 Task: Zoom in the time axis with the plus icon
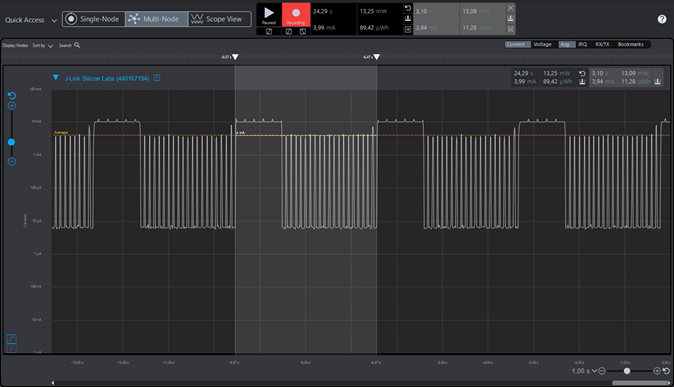pos(657,371)
